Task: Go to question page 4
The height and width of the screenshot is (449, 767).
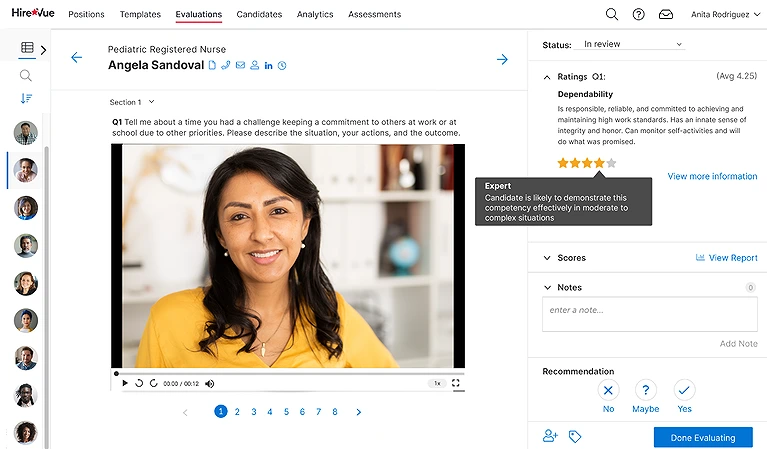Action: tap(270, 412)
